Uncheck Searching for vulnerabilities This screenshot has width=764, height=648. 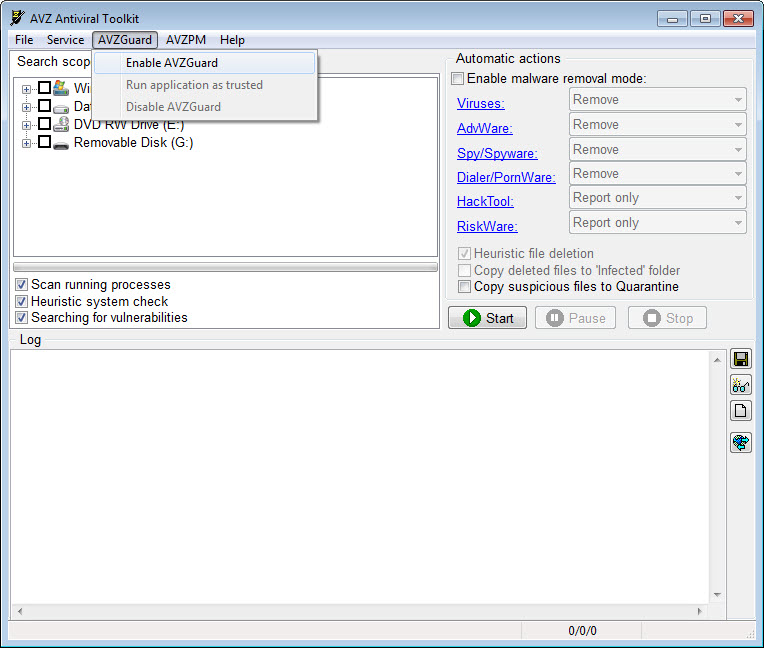click(21, 318)
